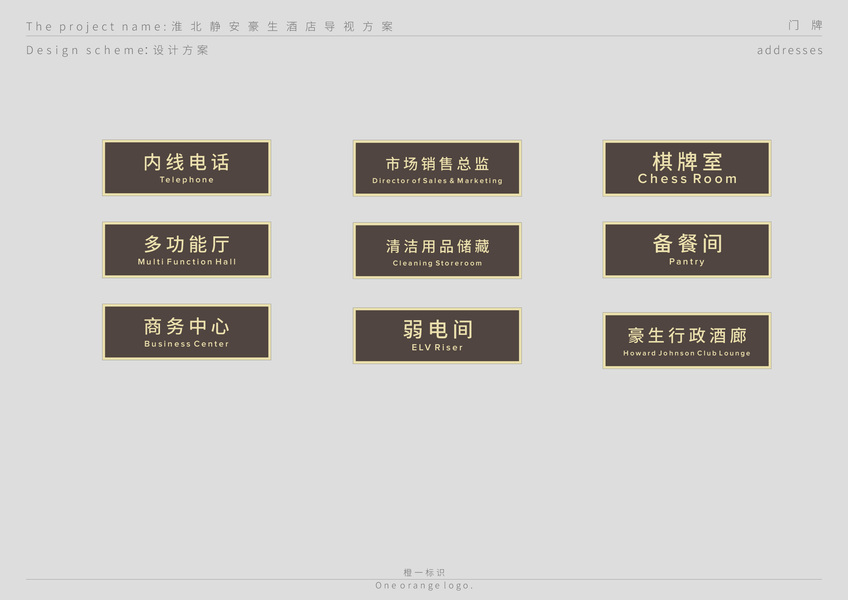Click the 清洁用品储藏 Cleaning Storeroom plate

(x=437, y=250)
